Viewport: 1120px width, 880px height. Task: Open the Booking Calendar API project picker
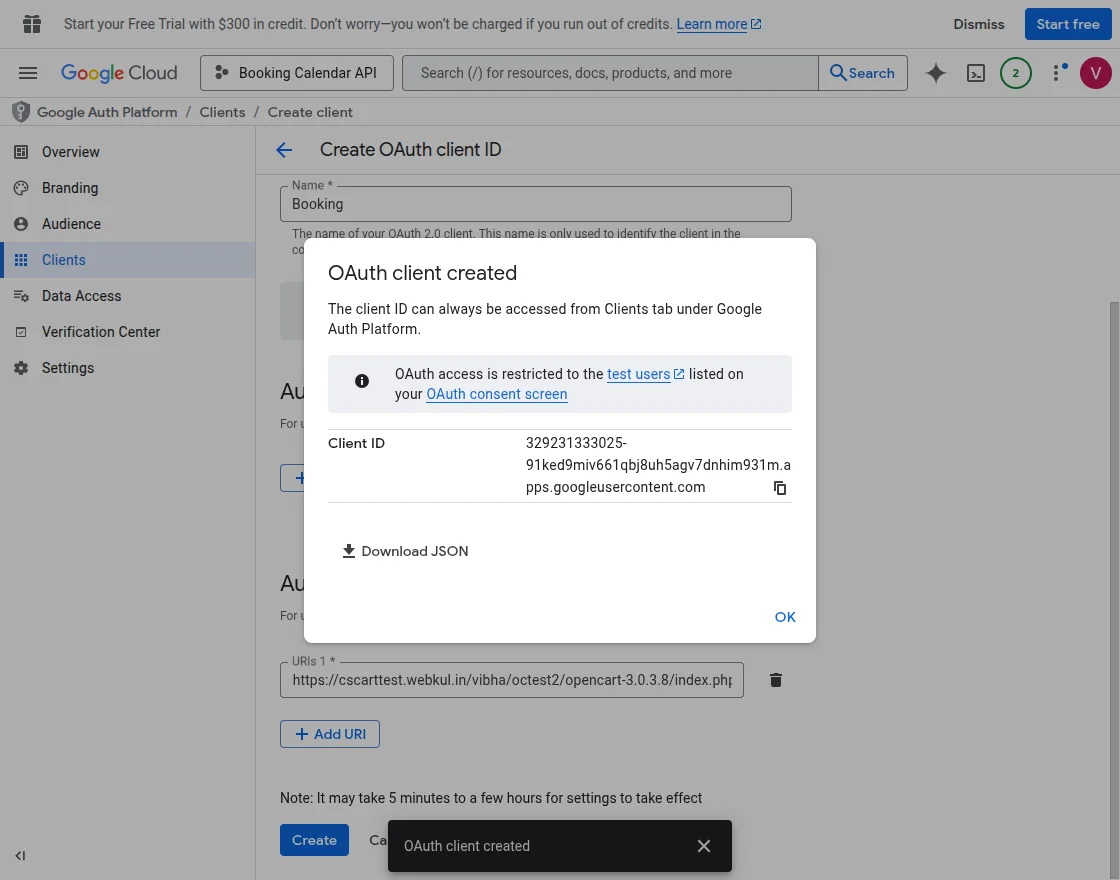click(x=296, y=72)
